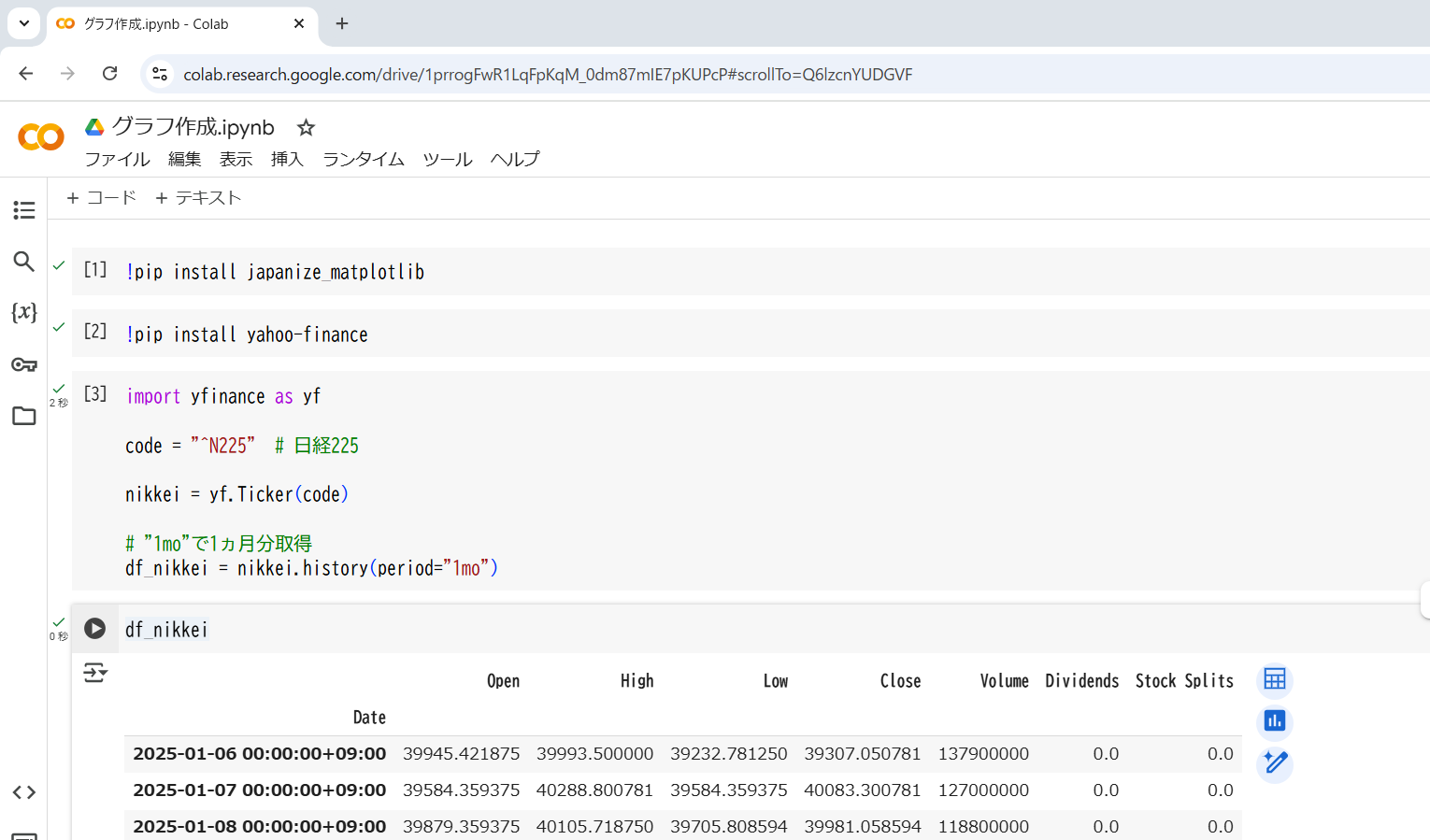This screenshot has width=1430, height=840.
Task: Generate code with the AI pencil icon
Action: (x=1274, y=762)
